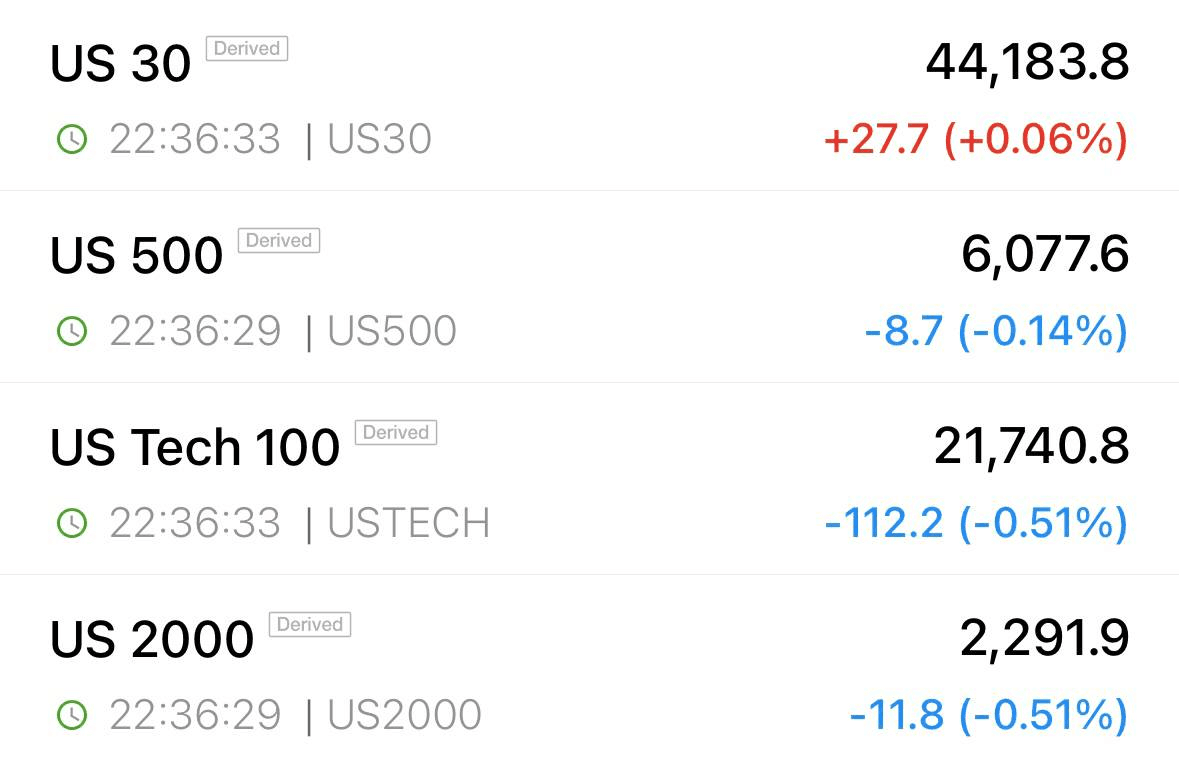Viewport: 1179px width, 762px height.
Task: Click the Derived badge next to US 500
Action: point(279,240)
